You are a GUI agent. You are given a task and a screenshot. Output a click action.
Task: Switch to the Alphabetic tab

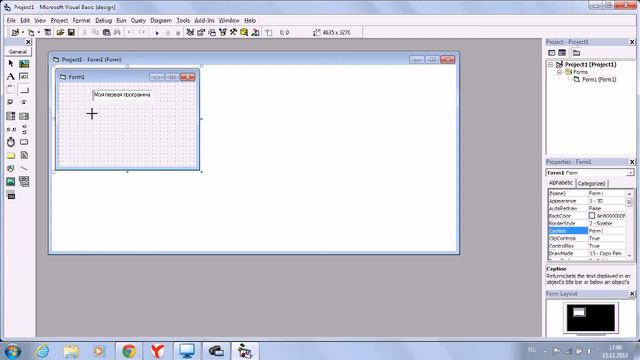(560, 183)
